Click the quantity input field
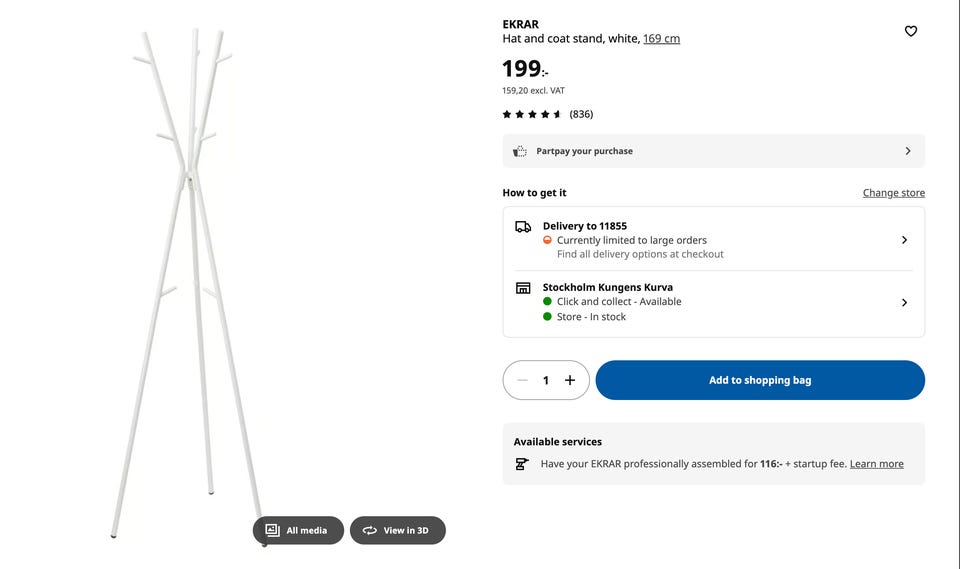Viewport: 960px width, 569px height. (x=546, y=380)
